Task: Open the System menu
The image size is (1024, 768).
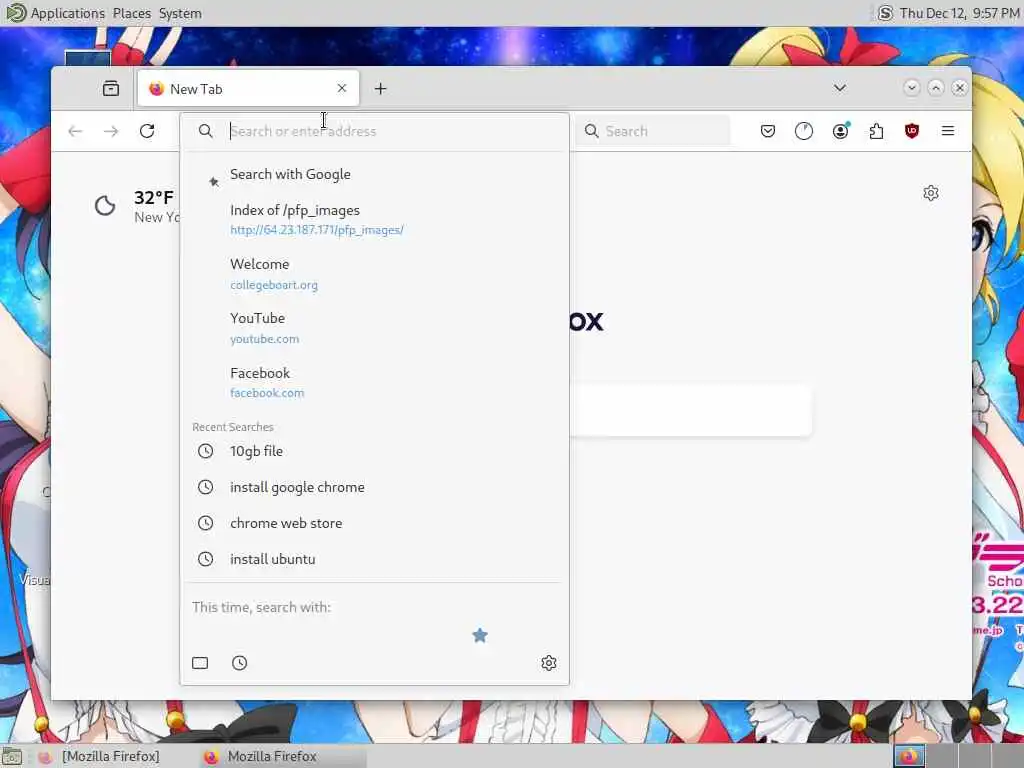Action: (x=180, y=13)
